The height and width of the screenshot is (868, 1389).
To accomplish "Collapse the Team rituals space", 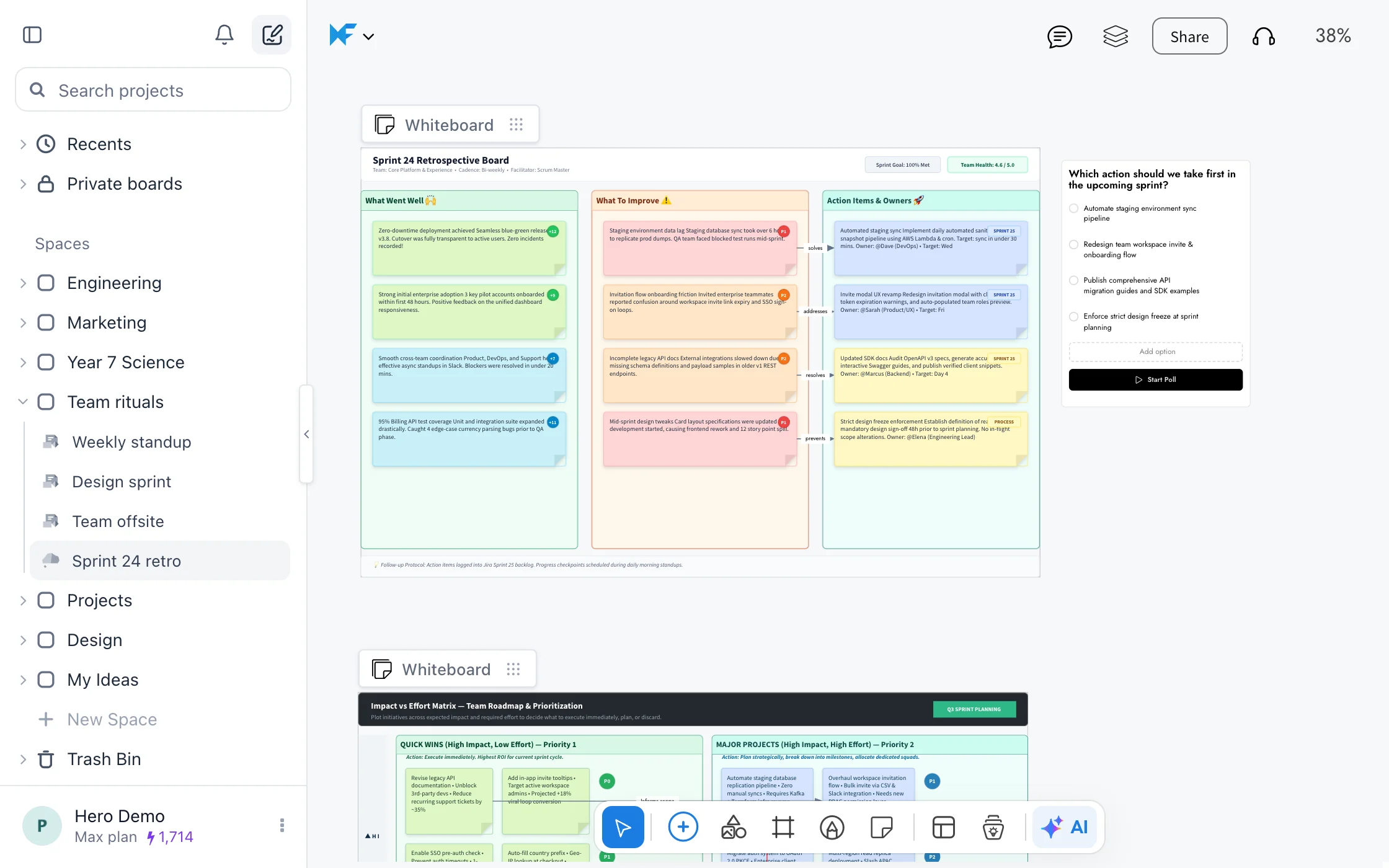I will 23,402.
